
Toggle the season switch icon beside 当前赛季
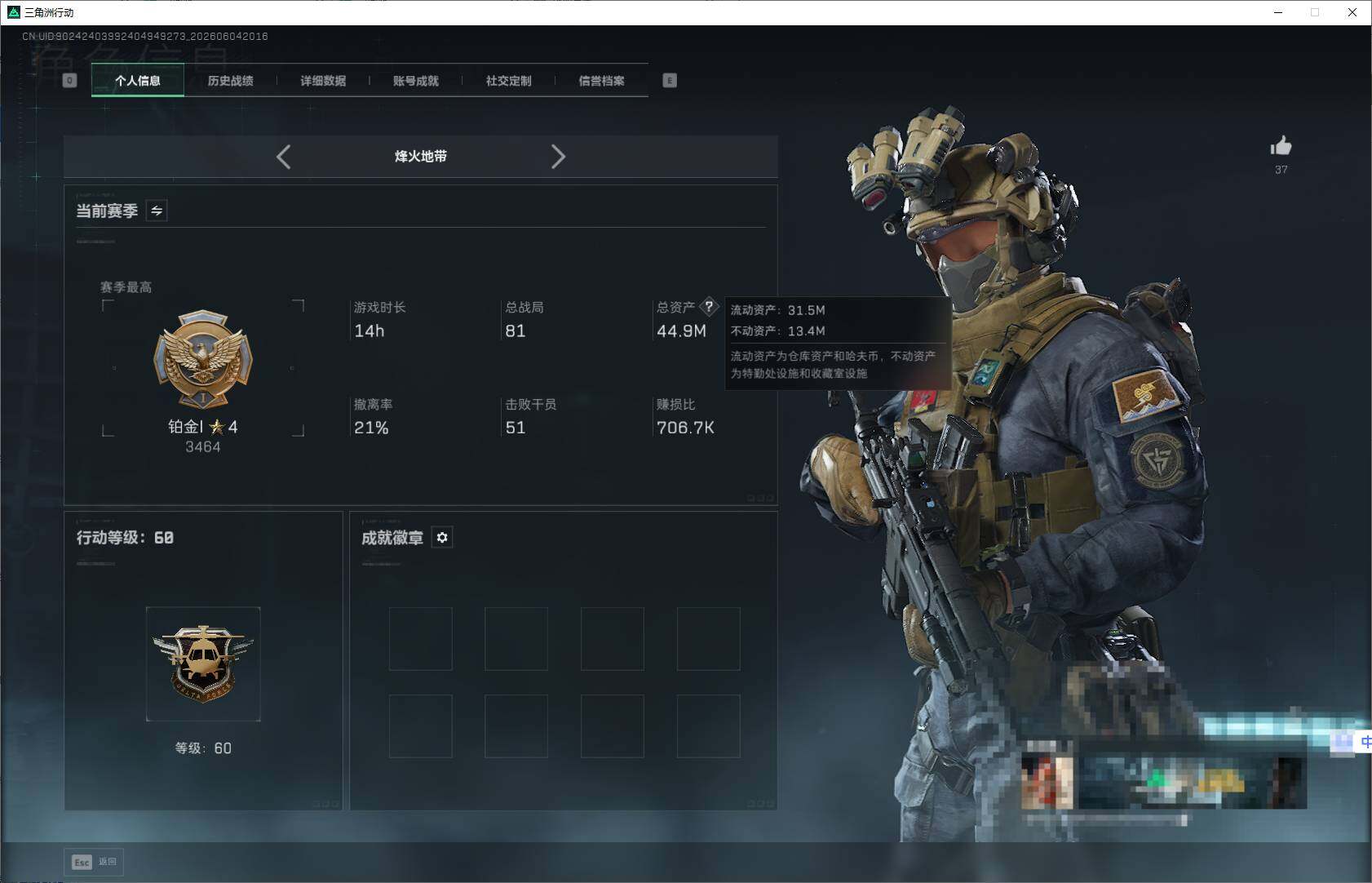click(157, 211)
